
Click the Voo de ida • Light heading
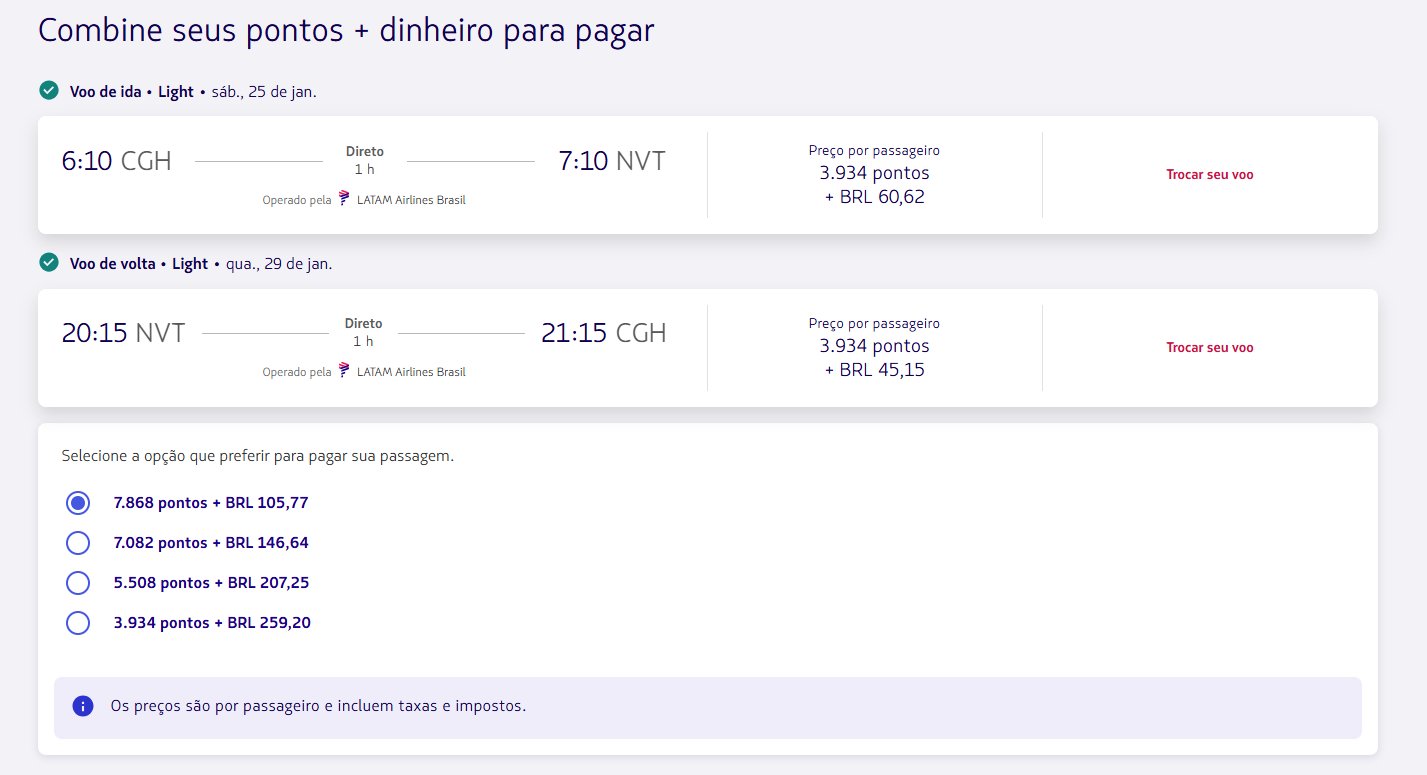(x=131, y=92)
